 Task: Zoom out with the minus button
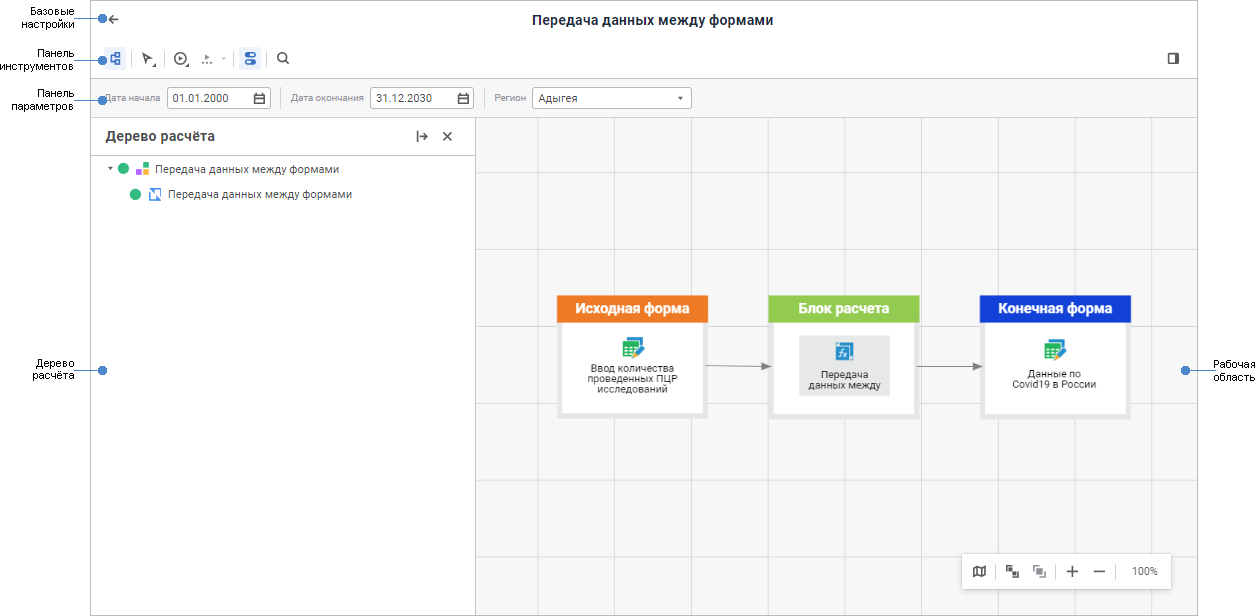click(x=1099, y=571)
